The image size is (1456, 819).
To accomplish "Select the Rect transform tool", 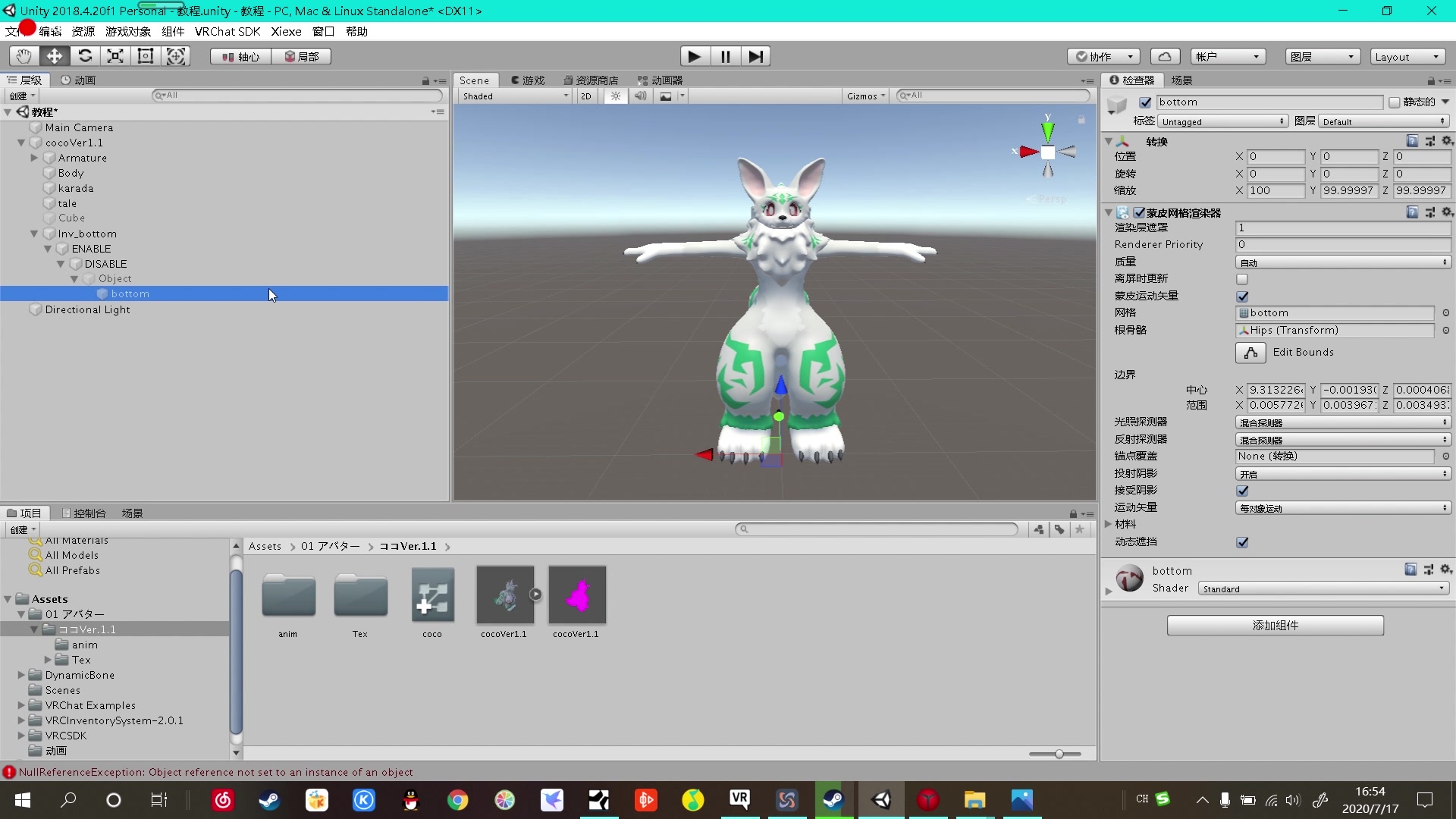I will [x=145, y=56].
